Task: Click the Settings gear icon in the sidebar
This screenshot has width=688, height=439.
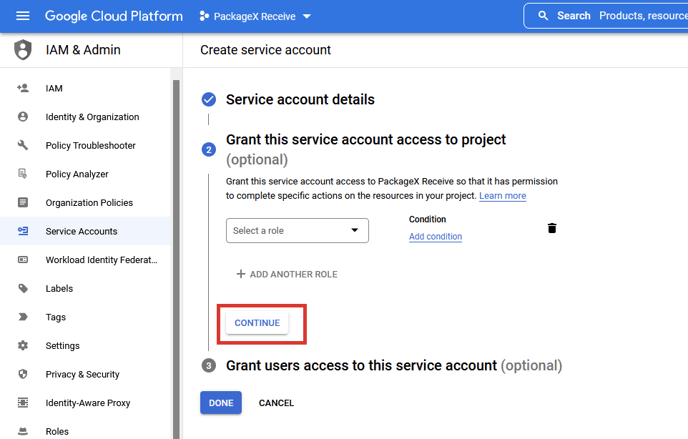Action: (x=23, y=346)
